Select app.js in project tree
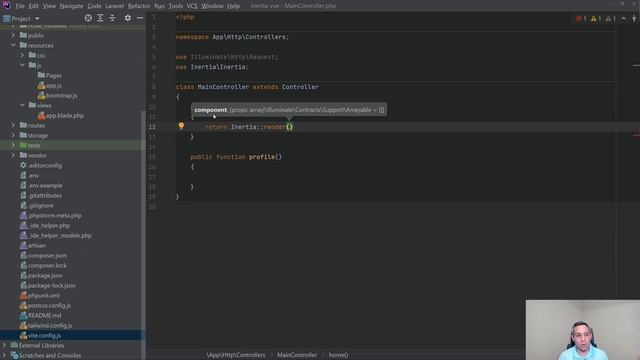Viewport: 640px width, 360px height. 53,85
